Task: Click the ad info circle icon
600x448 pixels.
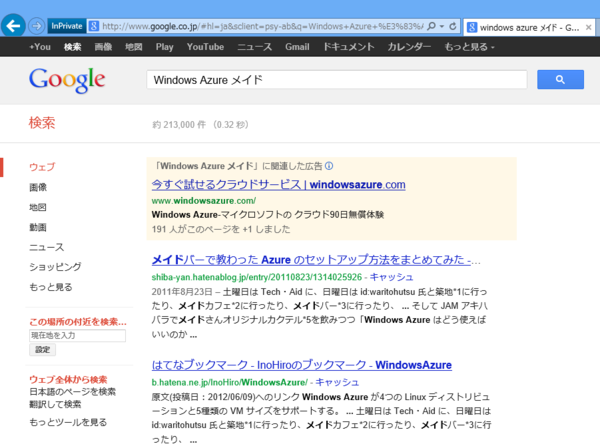Action: click(329, 166)
